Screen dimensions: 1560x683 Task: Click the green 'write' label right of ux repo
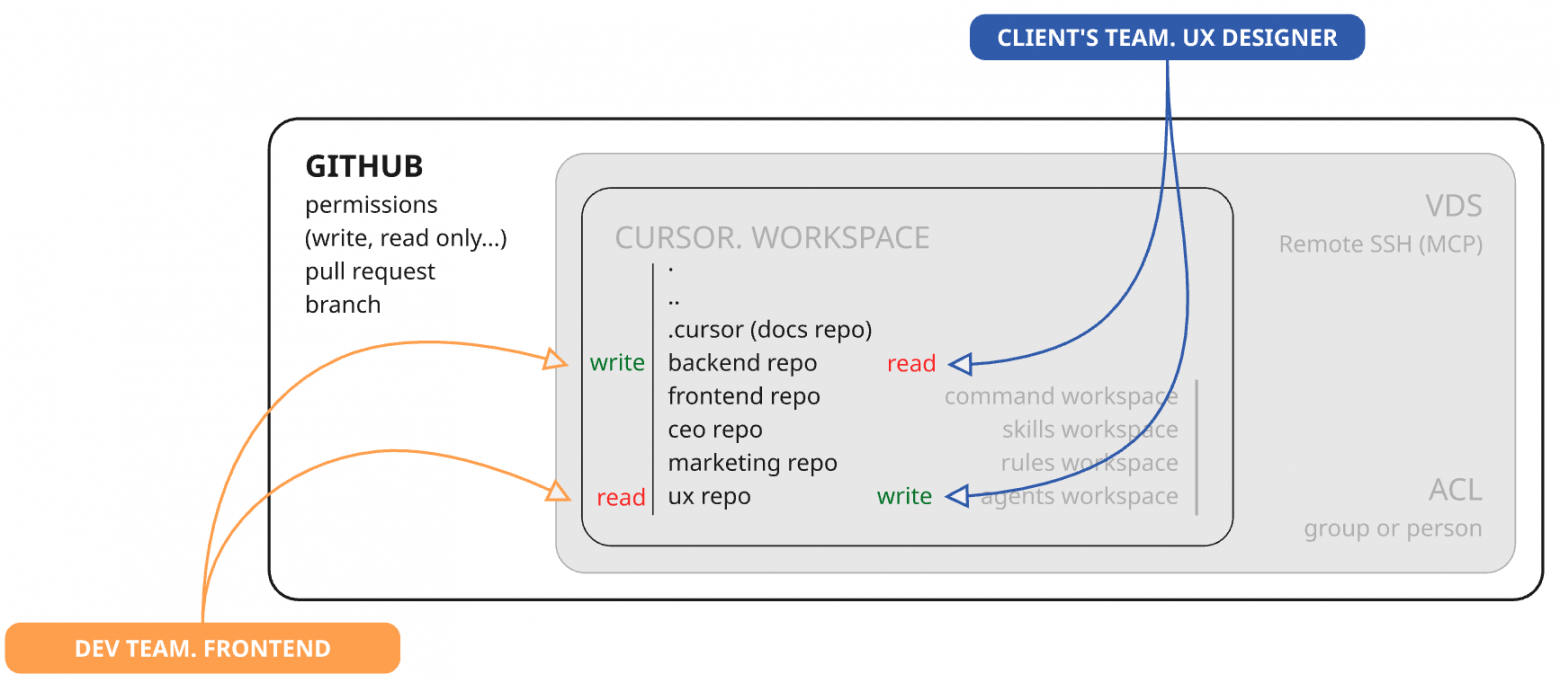[x=904, y=496]
